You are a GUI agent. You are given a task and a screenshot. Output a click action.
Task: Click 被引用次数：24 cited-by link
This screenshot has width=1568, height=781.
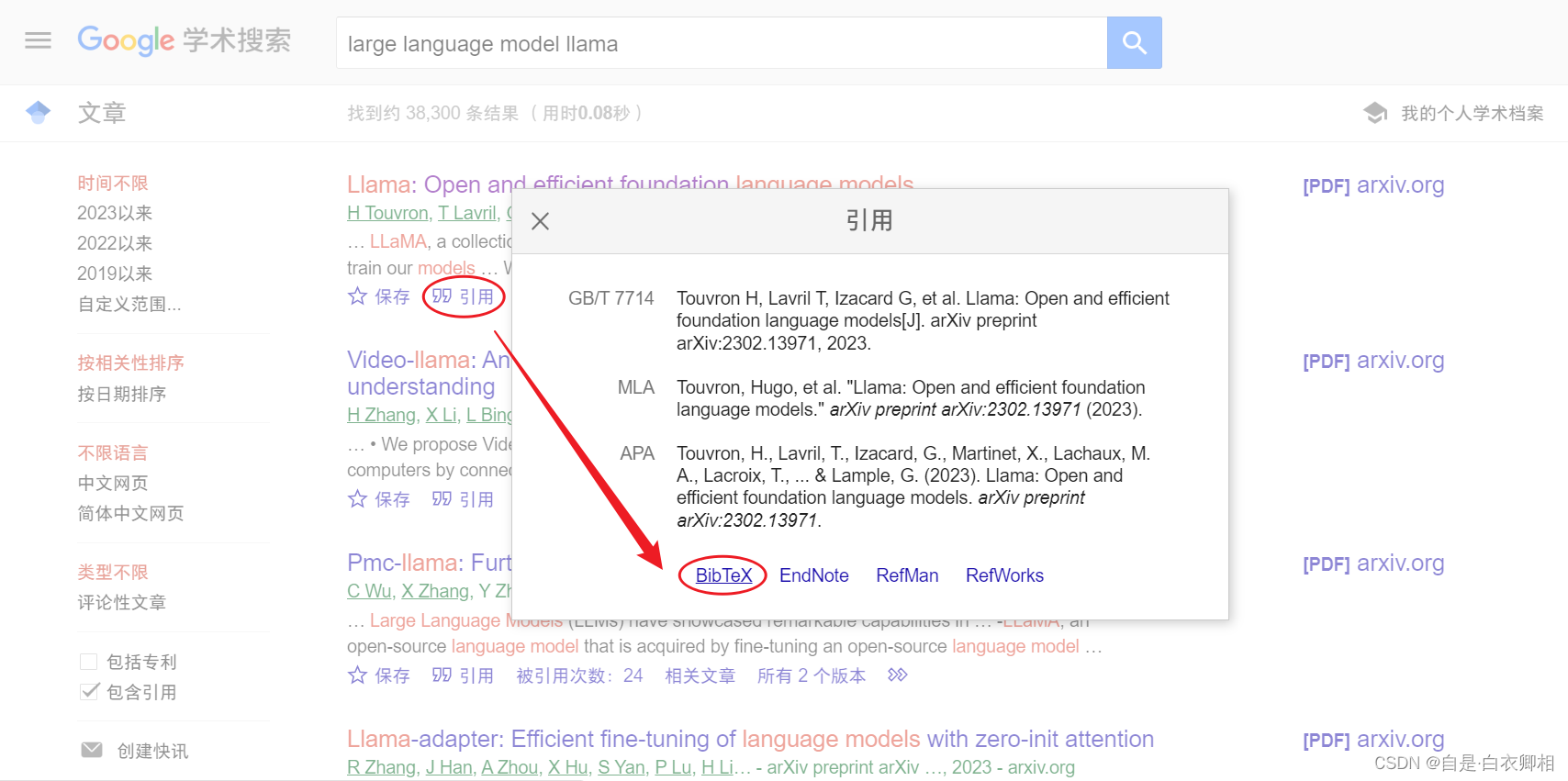[x=579, y=675]
